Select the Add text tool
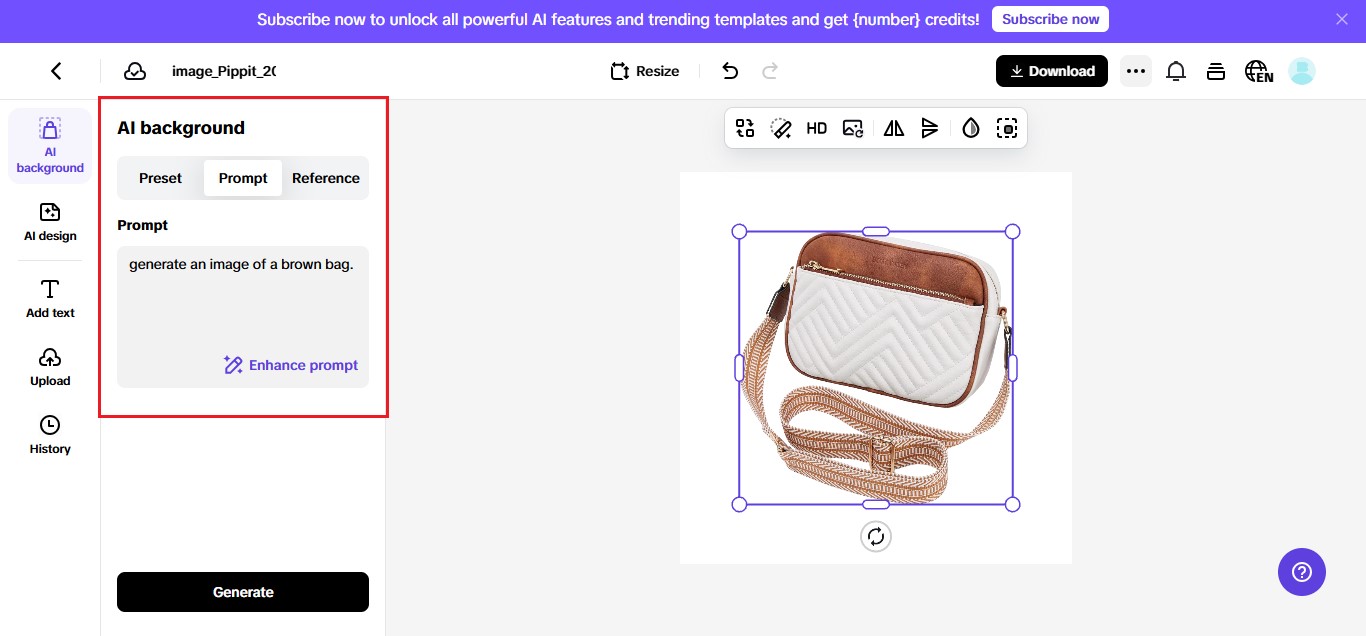Viewport: 1366px width, 636px height. 49,298
